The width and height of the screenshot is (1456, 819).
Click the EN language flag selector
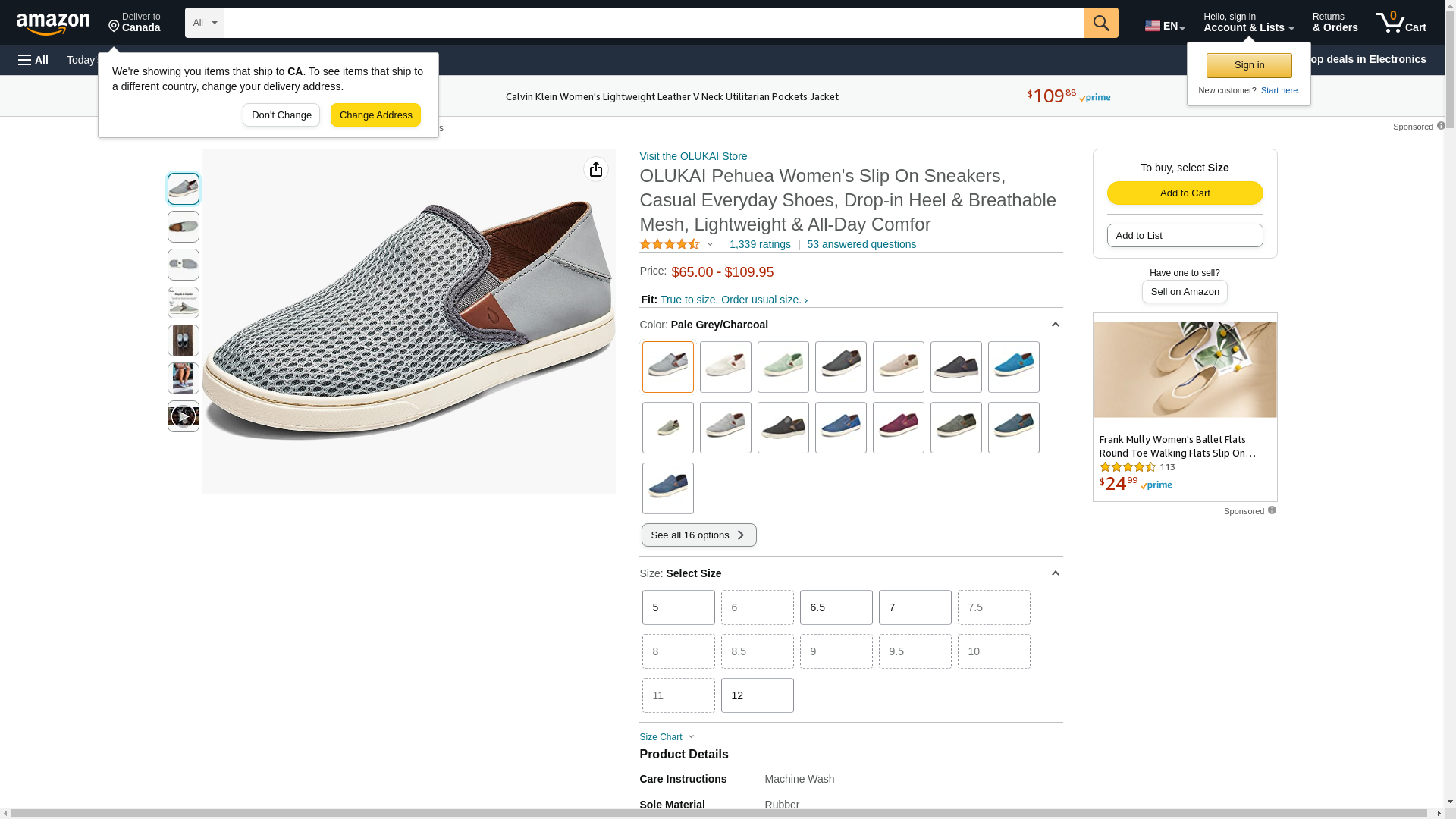1164,26
